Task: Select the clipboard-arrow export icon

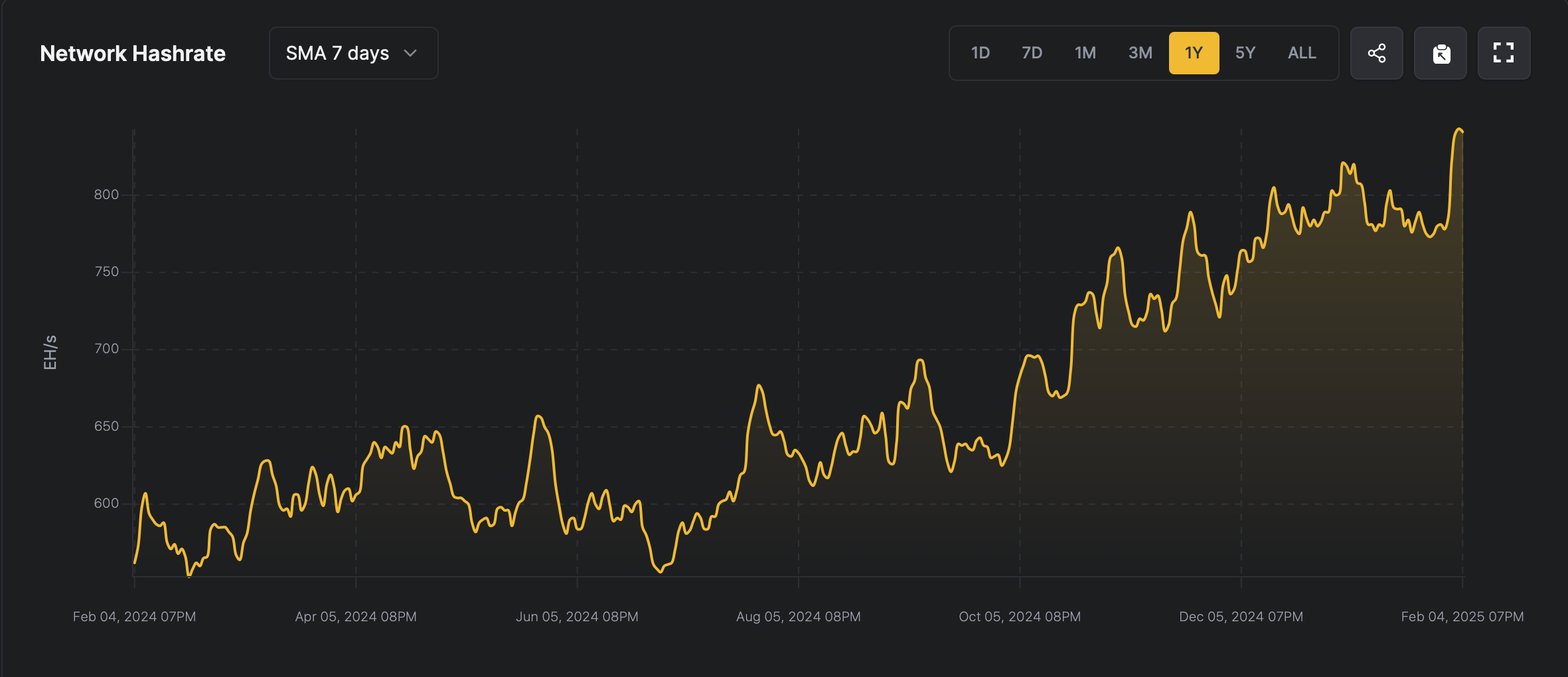Action: pyautogui.click(x=1440, y=53)
